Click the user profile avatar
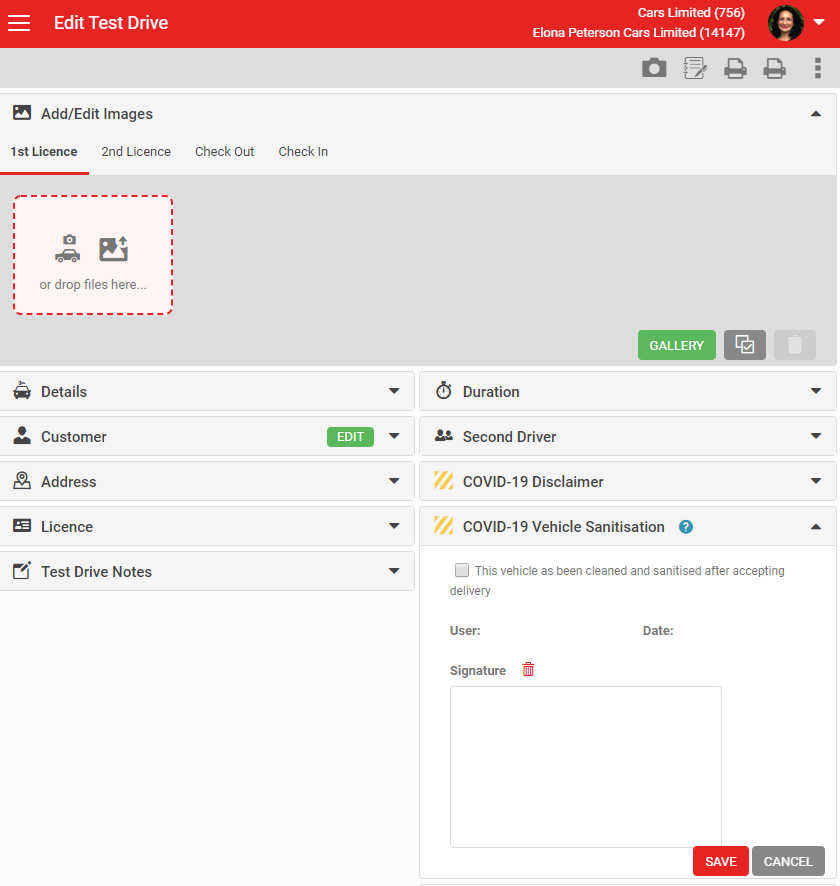This screenshot has width=840, height=886. point(785,23)
